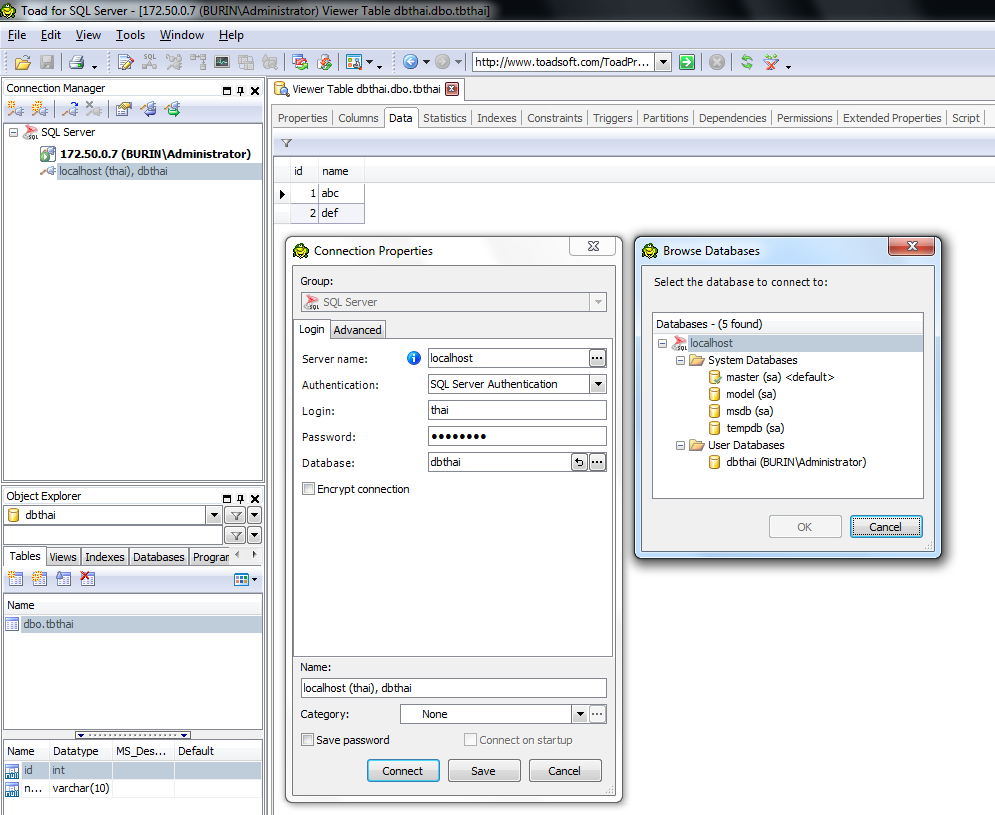The image size is (995, 815).
Task: Tick the Save password checkbox
Action: pyautogui.click(x=308, y=740)
